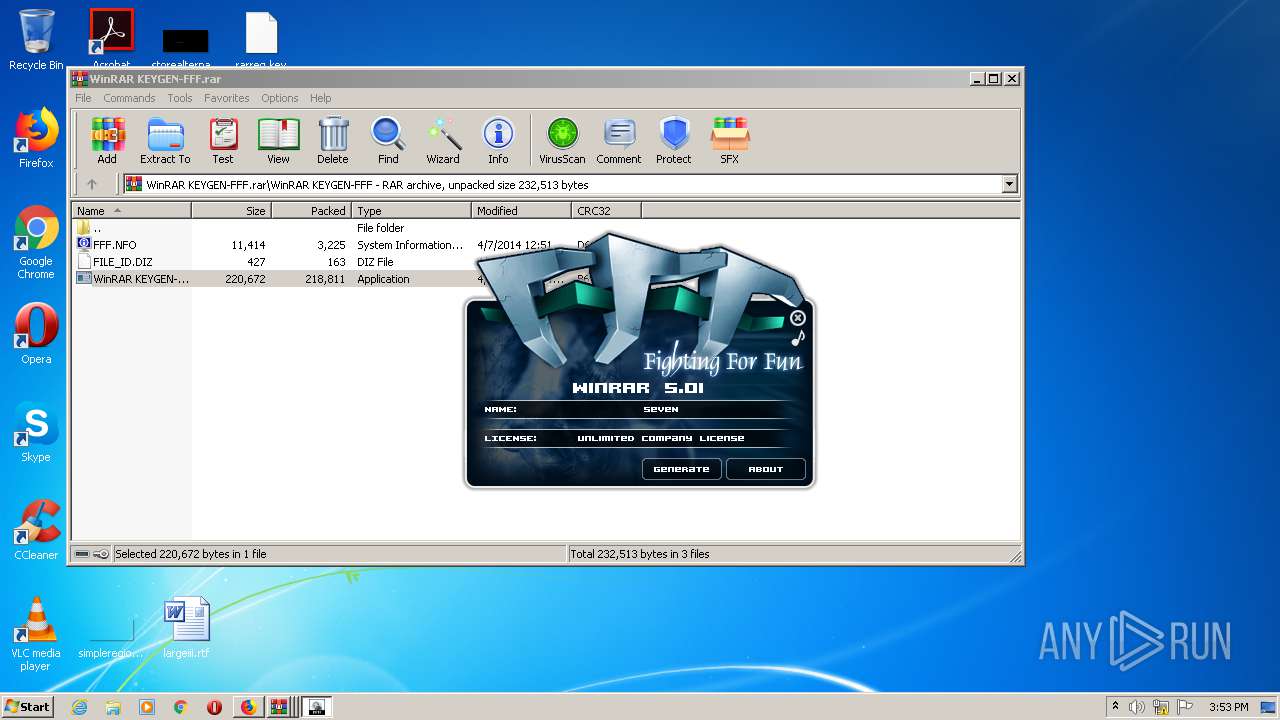
Task: Toggle music note in keygen window
Action: coord(797,339)
